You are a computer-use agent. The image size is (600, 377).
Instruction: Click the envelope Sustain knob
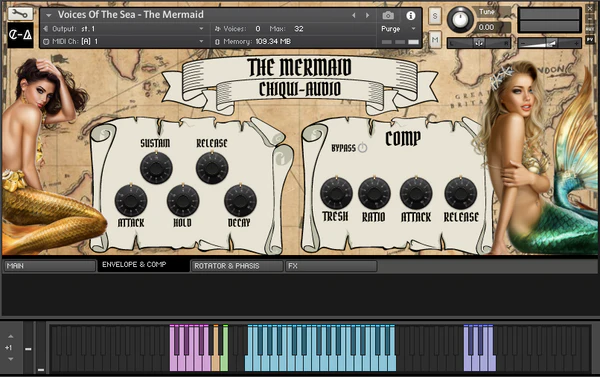coord(156,168)
